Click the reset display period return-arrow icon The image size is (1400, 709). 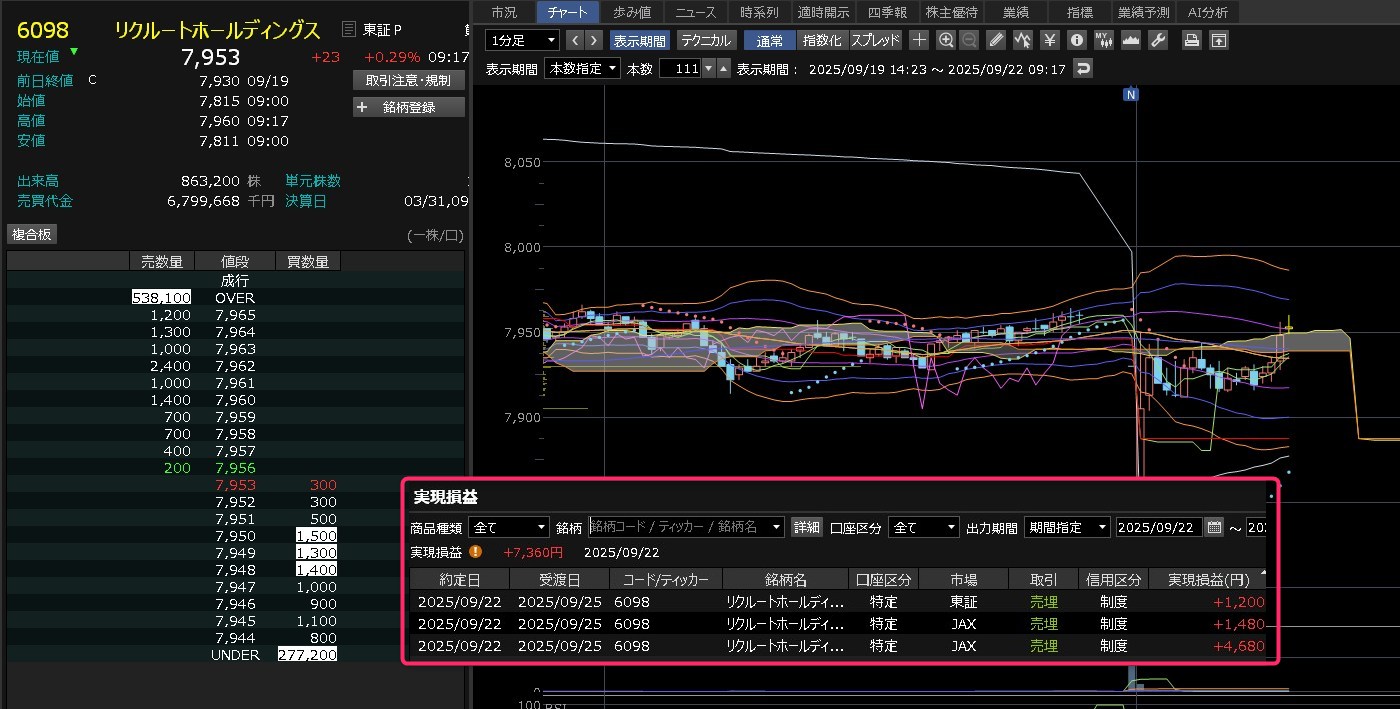[x=1082, y=69]
